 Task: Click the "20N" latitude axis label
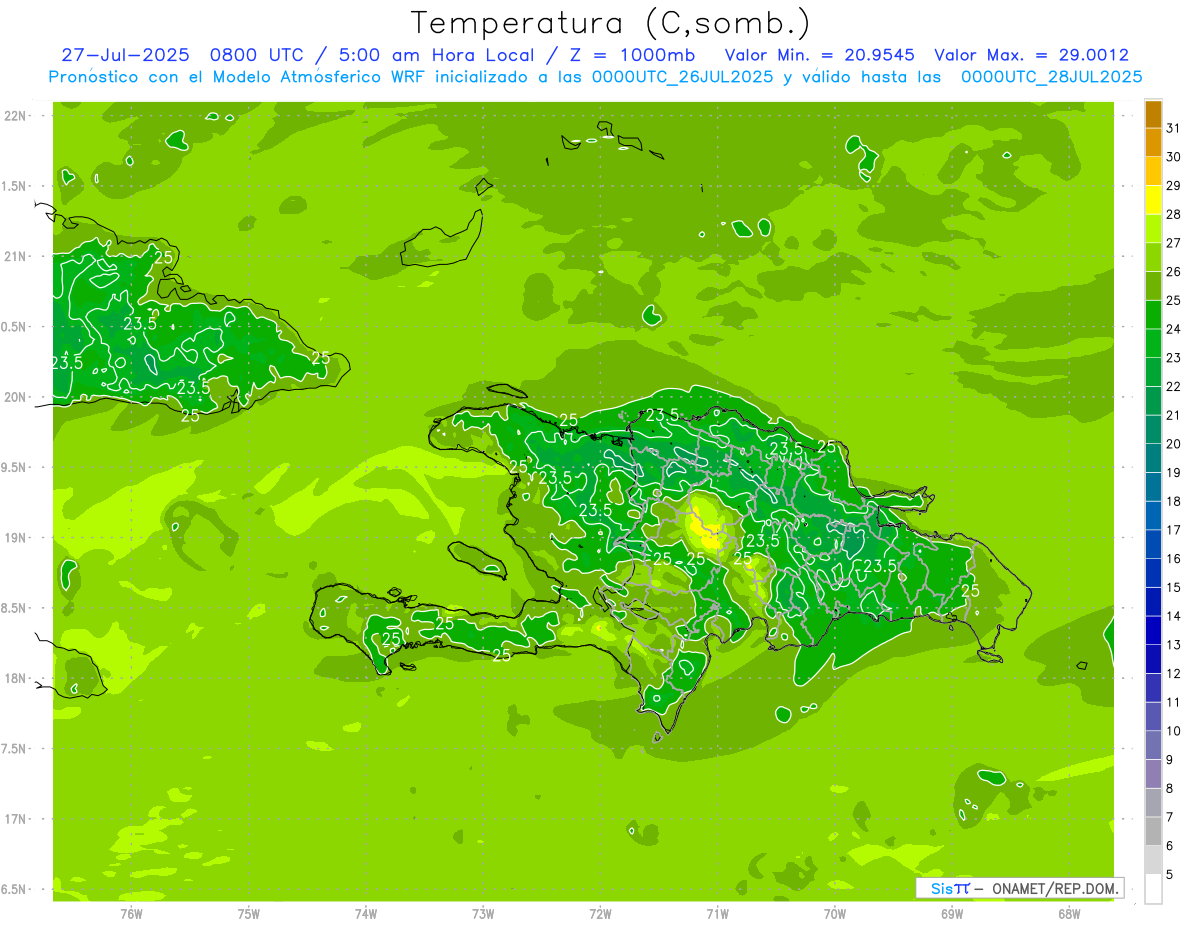[16, 397]
